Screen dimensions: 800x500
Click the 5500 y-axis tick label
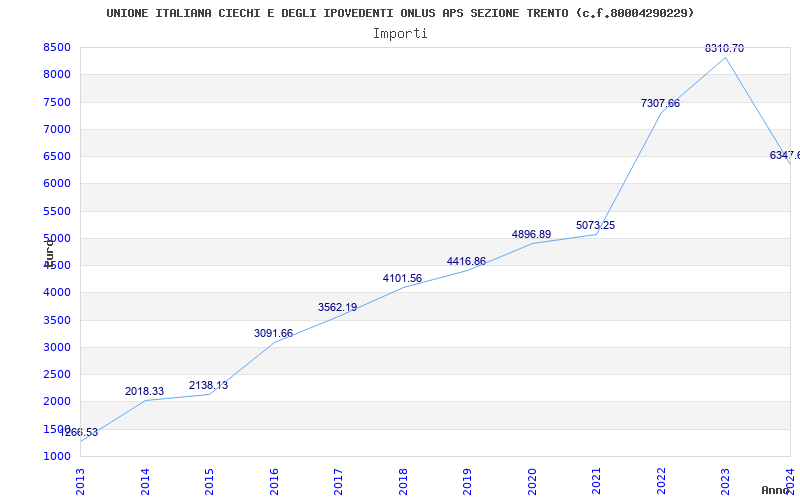pos(57,211)
